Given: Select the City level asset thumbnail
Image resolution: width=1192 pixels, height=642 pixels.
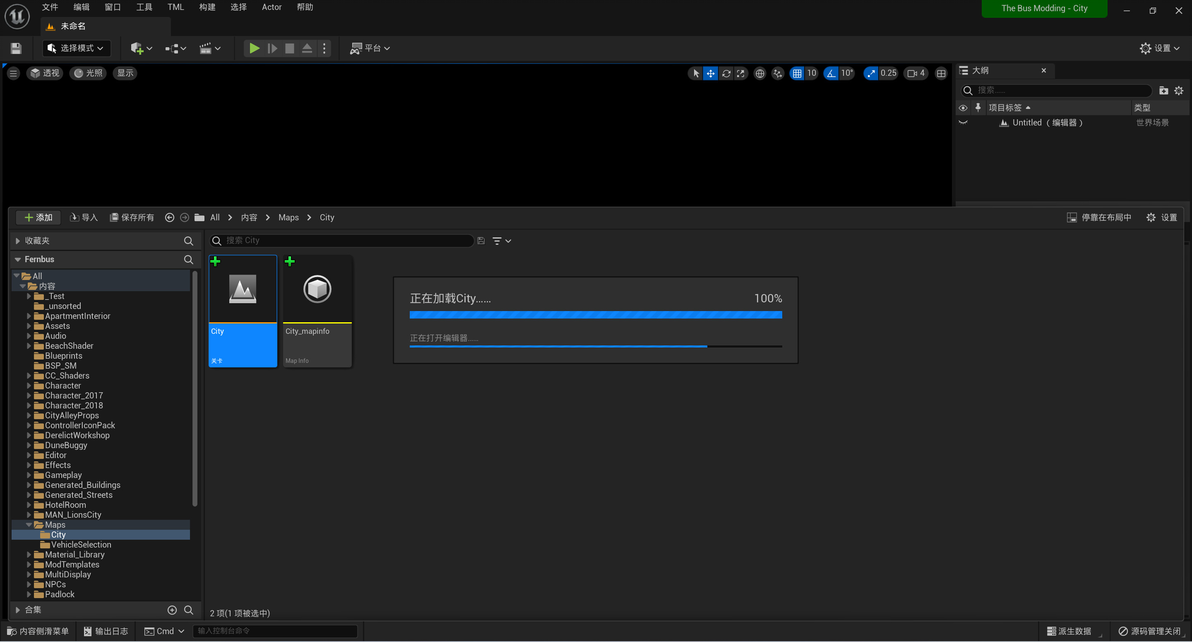Looking at the screenshot, I should click(x=243, y=311).
